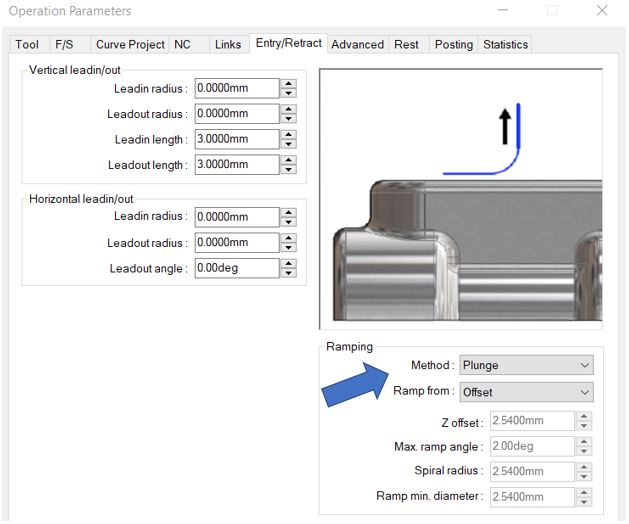Decrease Ramp min. diameter with down arrow
The height and width of the screenshot is (524, 629).
(584, 502)
